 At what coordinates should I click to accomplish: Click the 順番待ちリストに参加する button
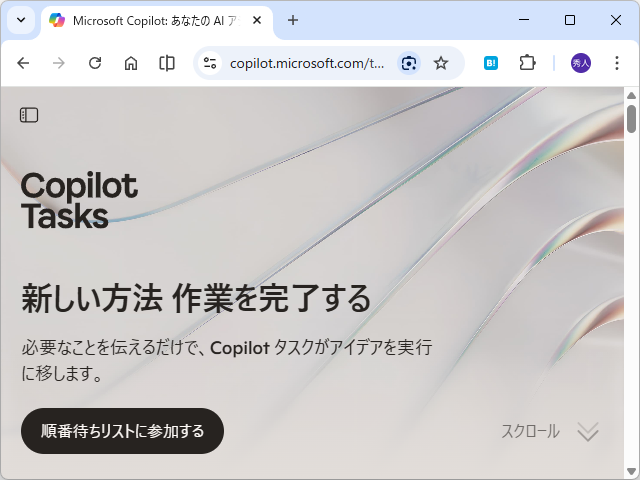pyautogui.click(x=122, y=431)
